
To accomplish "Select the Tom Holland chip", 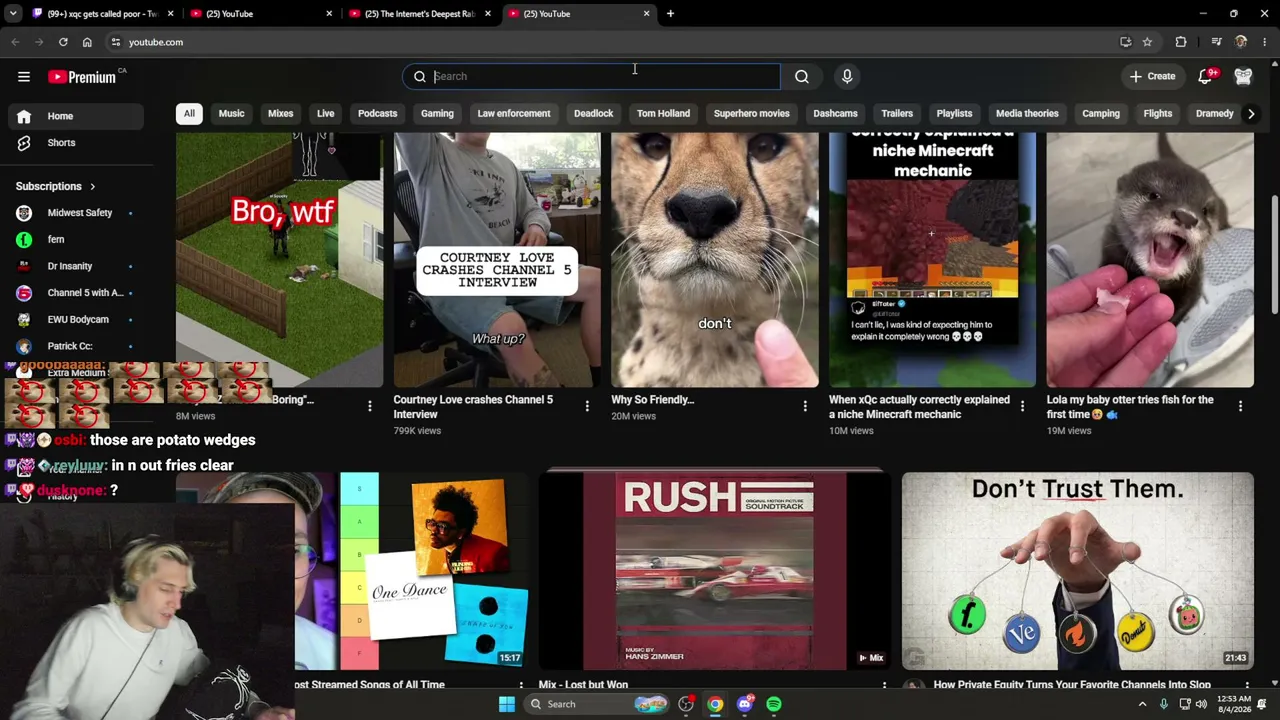I will pyautogui.click(x=663, y=113).
